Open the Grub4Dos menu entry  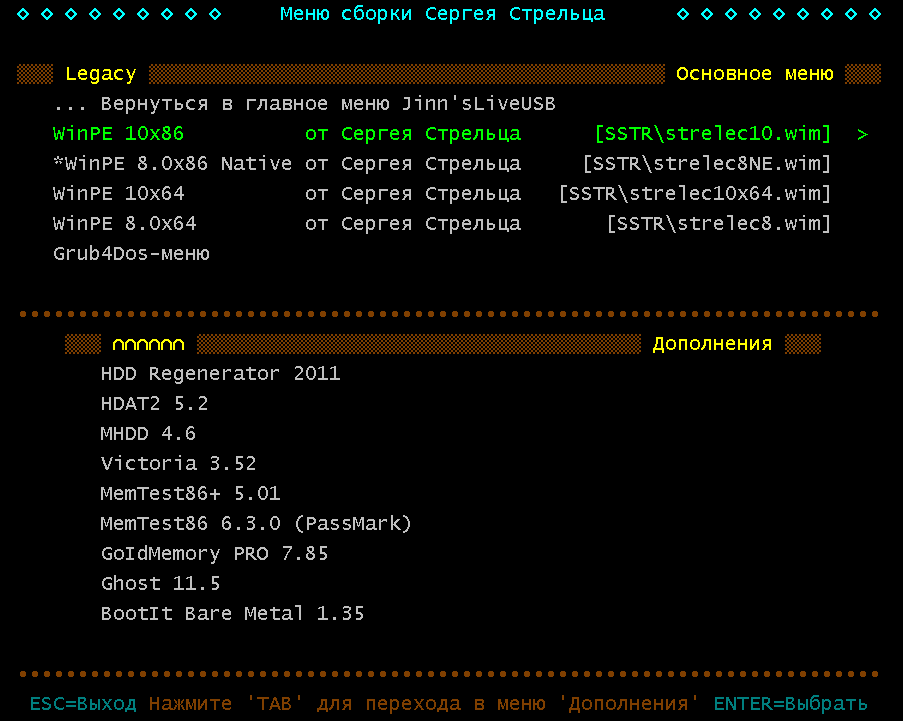click(x=131, y=254)
